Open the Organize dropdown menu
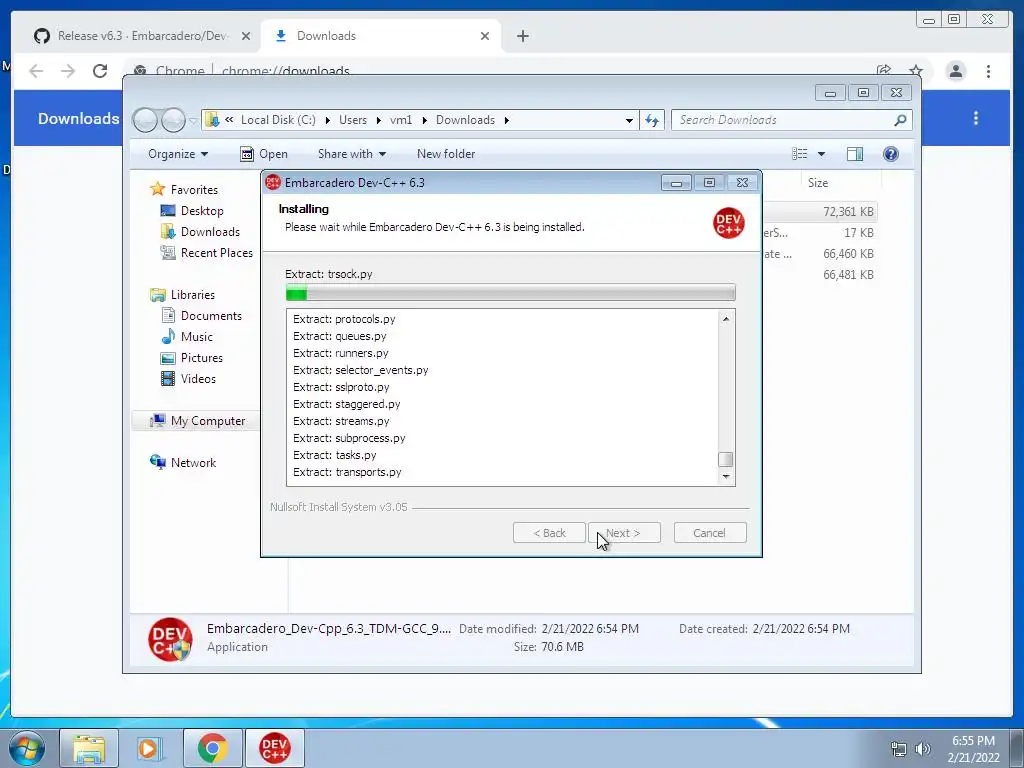1024x768 pixels. click(x=178, y=154)
